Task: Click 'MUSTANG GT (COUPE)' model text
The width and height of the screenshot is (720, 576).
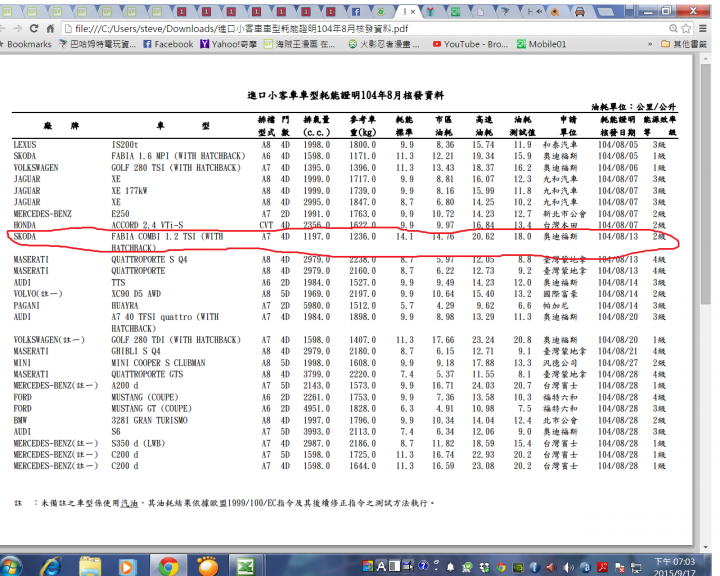Action: click(151, 409)
